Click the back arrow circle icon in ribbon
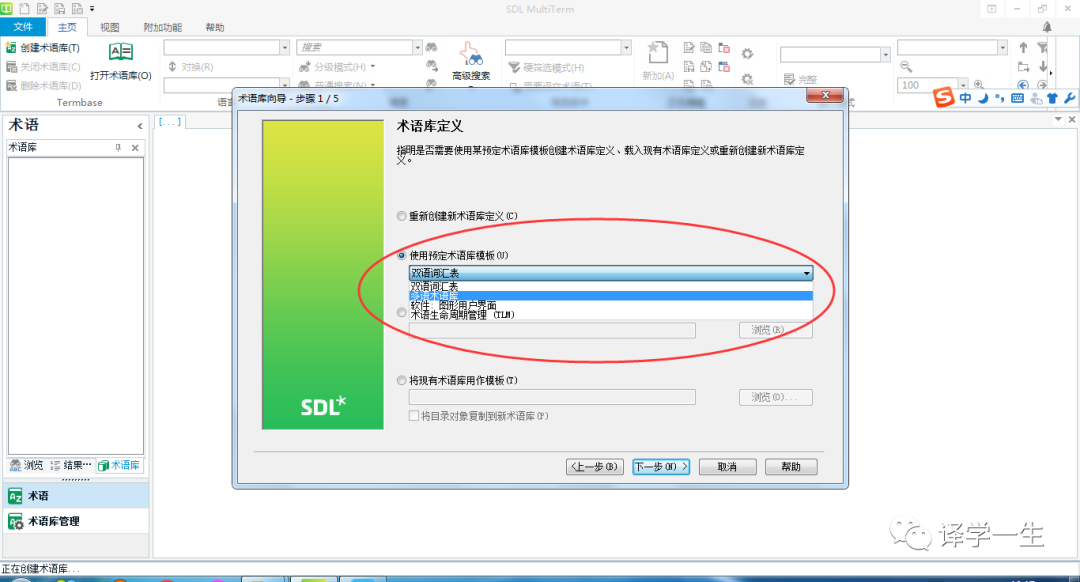 point(1023,85)
